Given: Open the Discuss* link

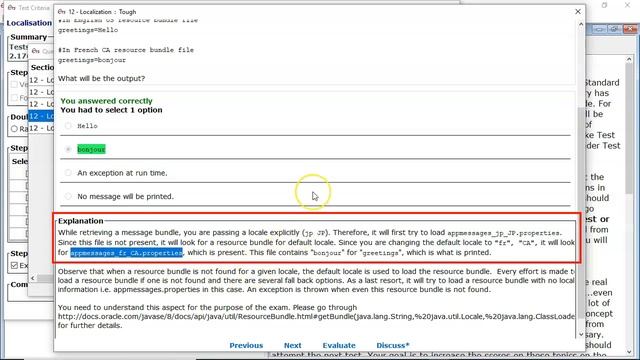Looking at the screenshot, I should (393, 345).
